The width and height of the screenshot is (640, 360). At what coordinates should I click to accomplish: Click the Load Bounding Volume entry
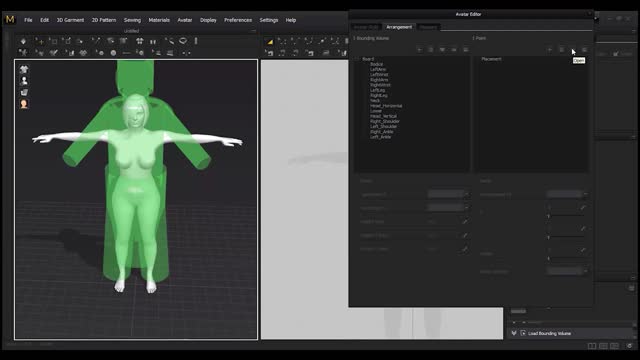pos(549,333)
